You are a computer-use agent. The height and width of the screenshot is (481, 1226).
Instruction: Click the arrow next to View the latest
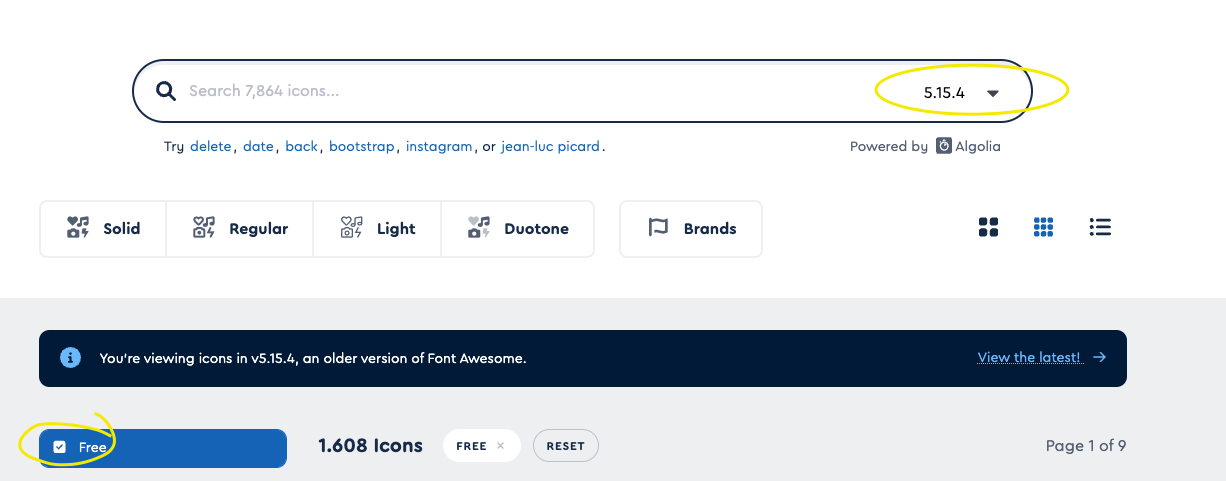coord(1100,357)
